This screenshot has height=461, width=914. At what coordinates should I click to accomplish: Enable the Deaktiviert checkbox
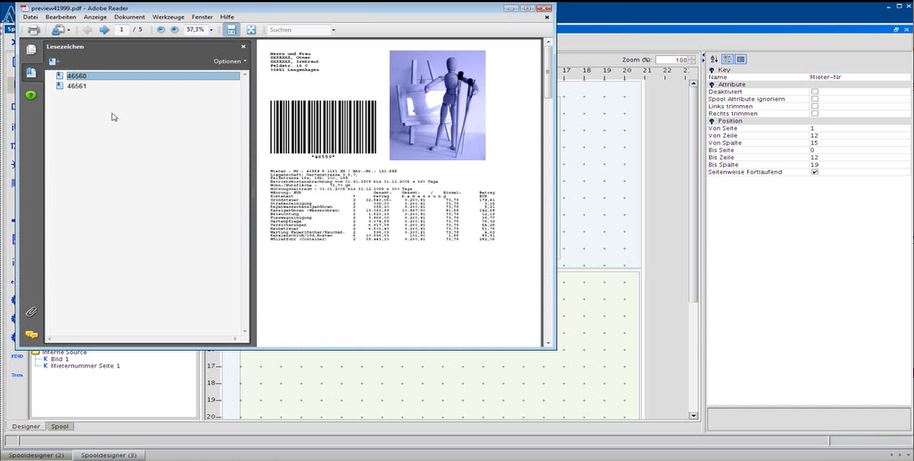[x=815, y=92]
